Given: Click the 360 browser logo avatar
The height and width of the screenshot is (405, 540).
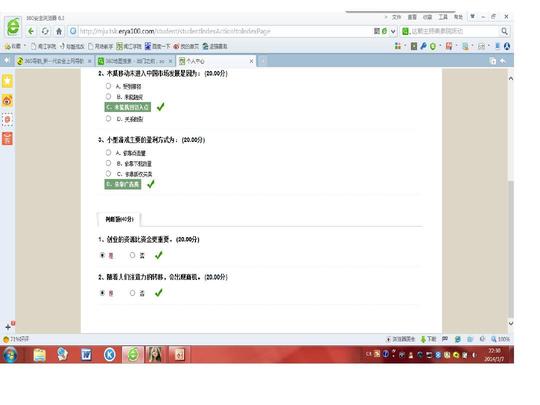Looking at the screenshot, I should (13, 27).
